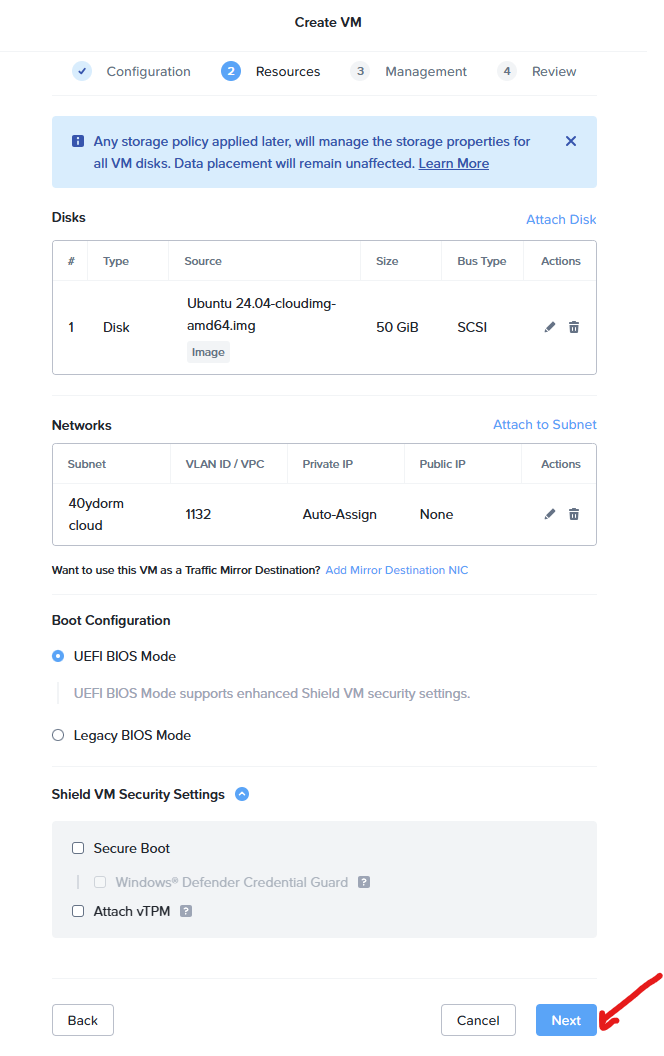This screenshot has width=664, height=1056.
Task: Select Legacy BIOS Mode
Action: point(58,735)
